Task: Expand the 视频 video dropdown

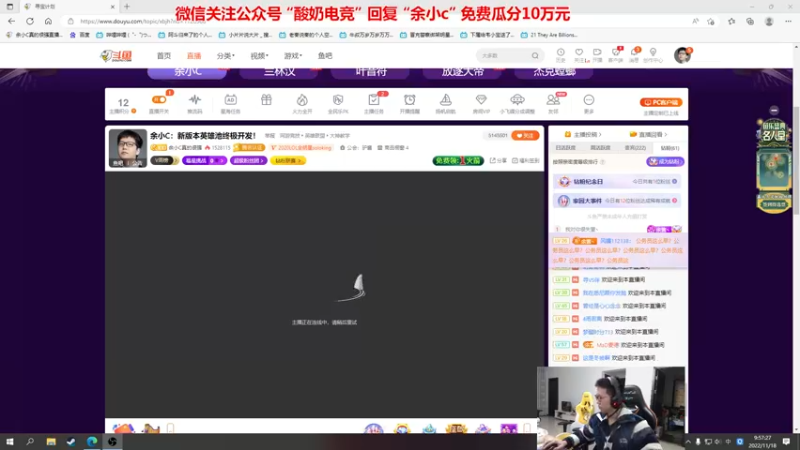Action: click(259, 56)
